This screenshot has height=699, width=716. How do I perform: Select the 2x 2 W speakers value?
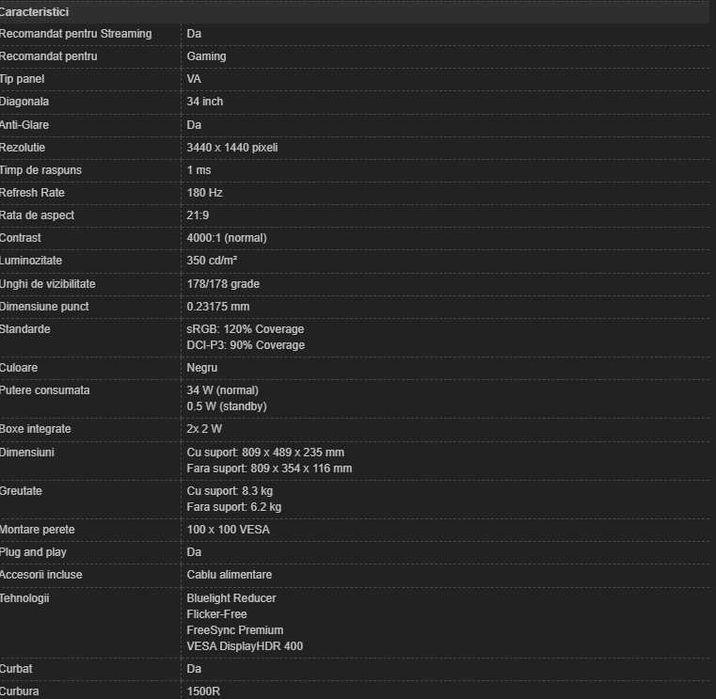point(206,429)
